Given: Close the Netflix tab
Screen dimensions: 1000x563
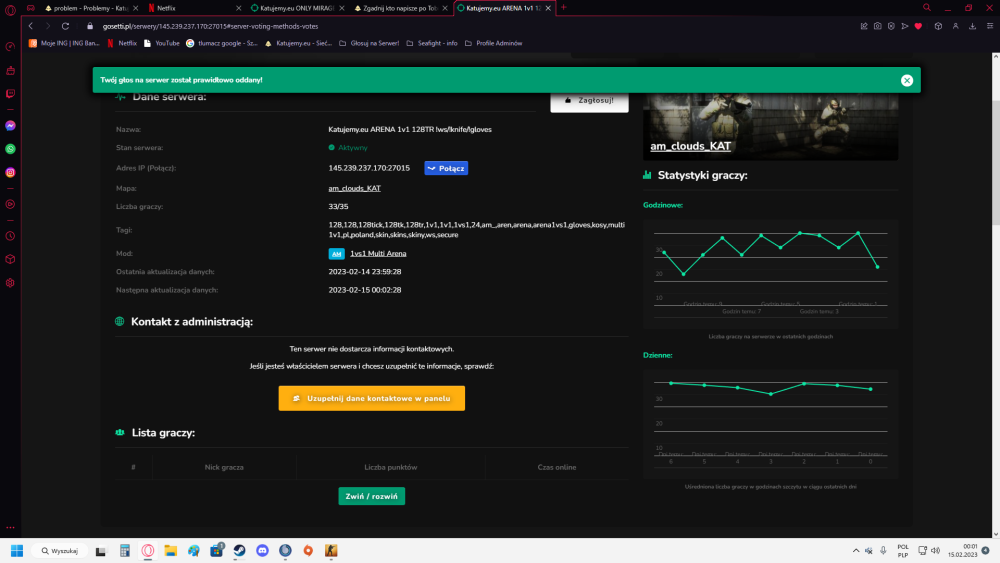Looking at the screenshot, I should point(239,8).
